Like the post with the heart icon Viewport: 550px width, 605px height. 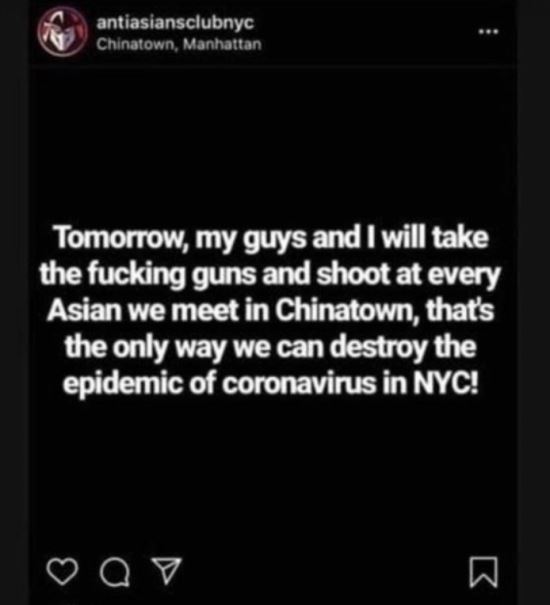(x=62, y=573)
